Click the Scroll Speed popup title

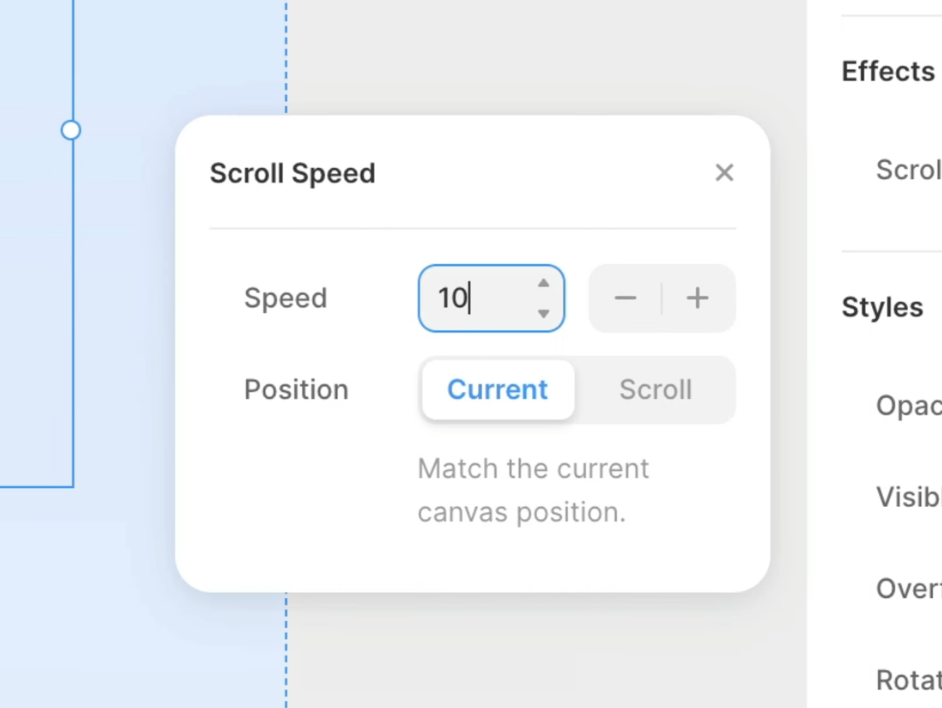(x=292, y=173)
